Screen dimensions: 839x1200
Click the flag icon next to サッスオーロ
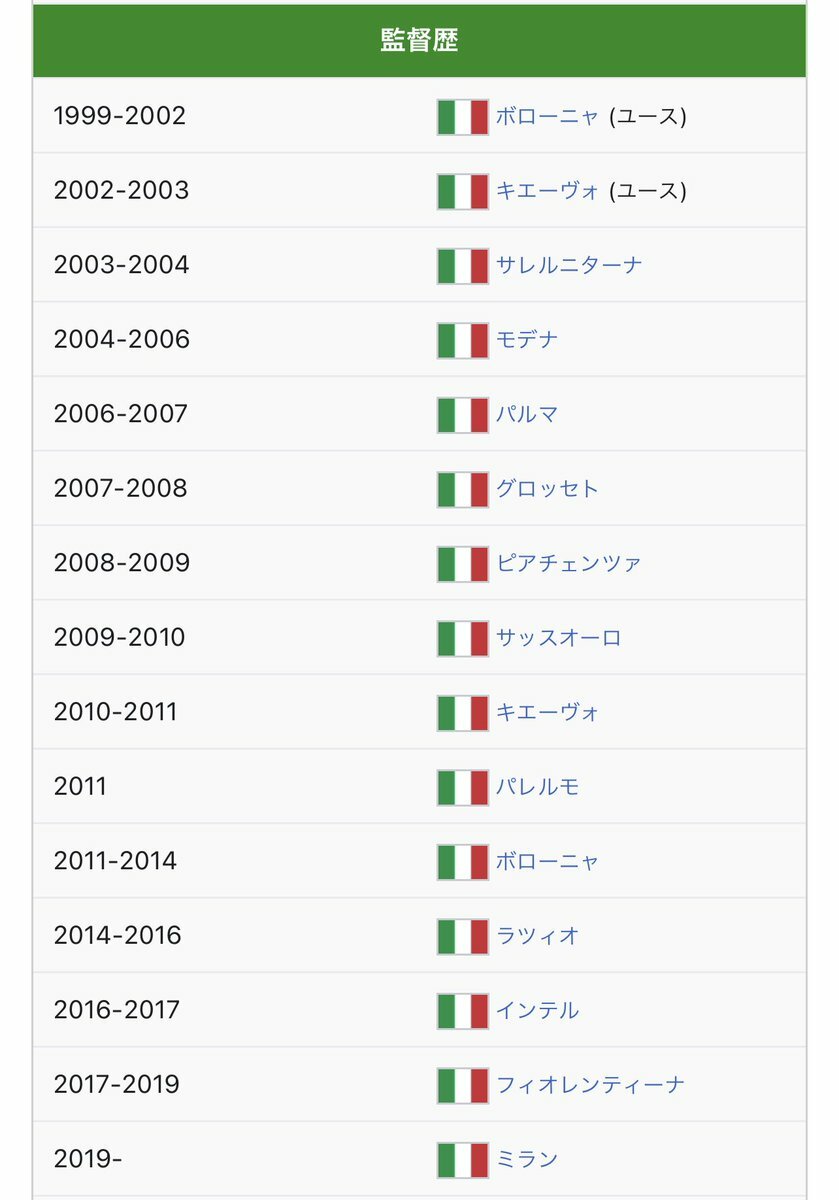click(x=462, y=638)
